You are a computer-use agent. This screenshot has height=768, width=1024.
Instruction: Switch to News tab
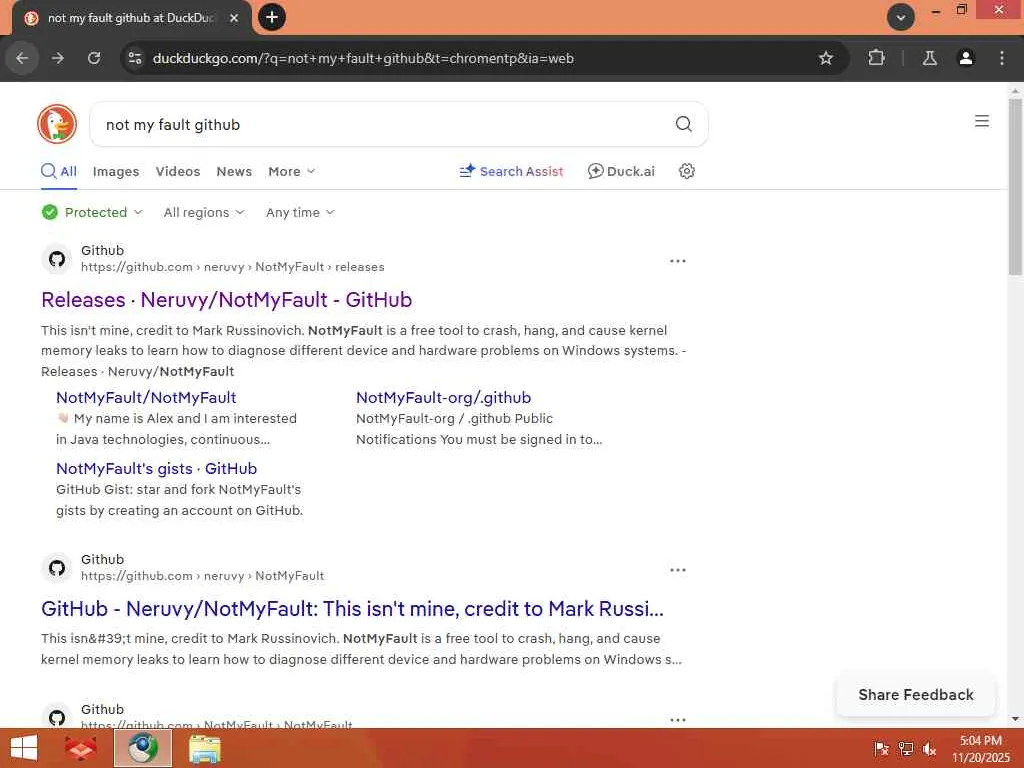(234, 171)
